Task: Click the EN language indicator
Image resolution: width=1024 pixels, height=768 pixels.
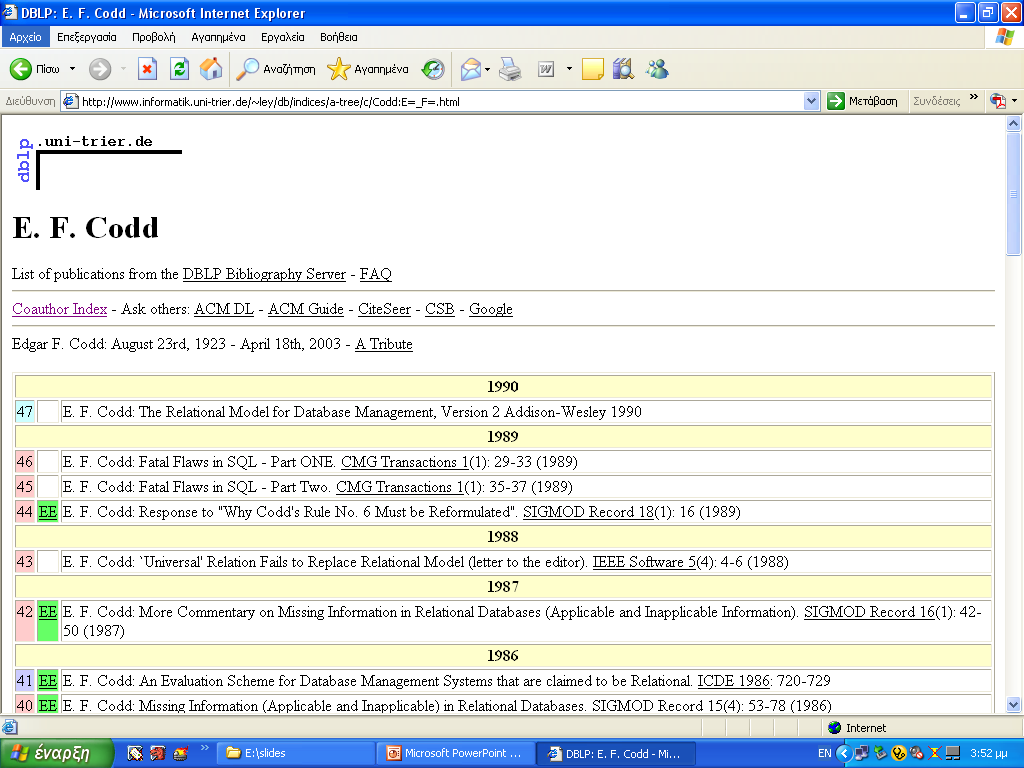Action: point(825,753)
